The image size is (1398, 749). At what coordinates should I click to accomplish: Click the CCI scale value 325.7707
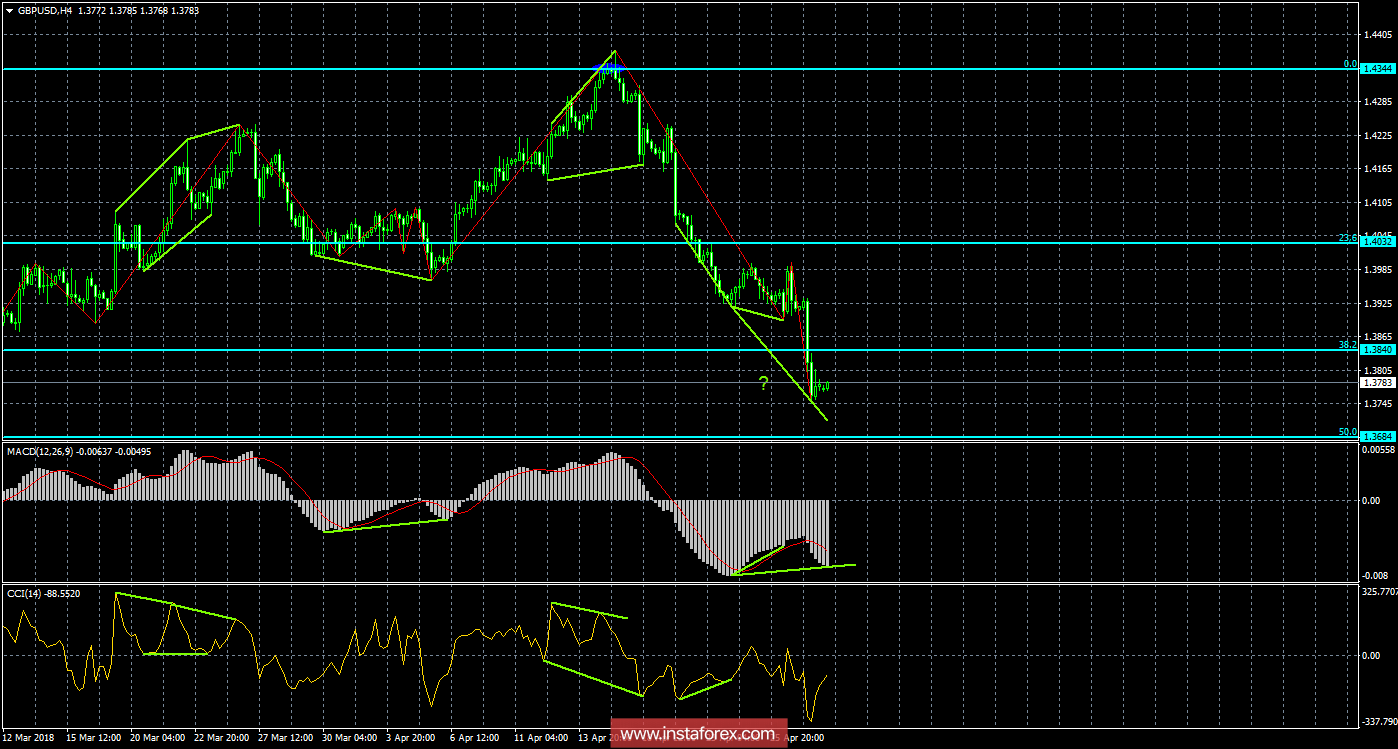pos(1379,593)
